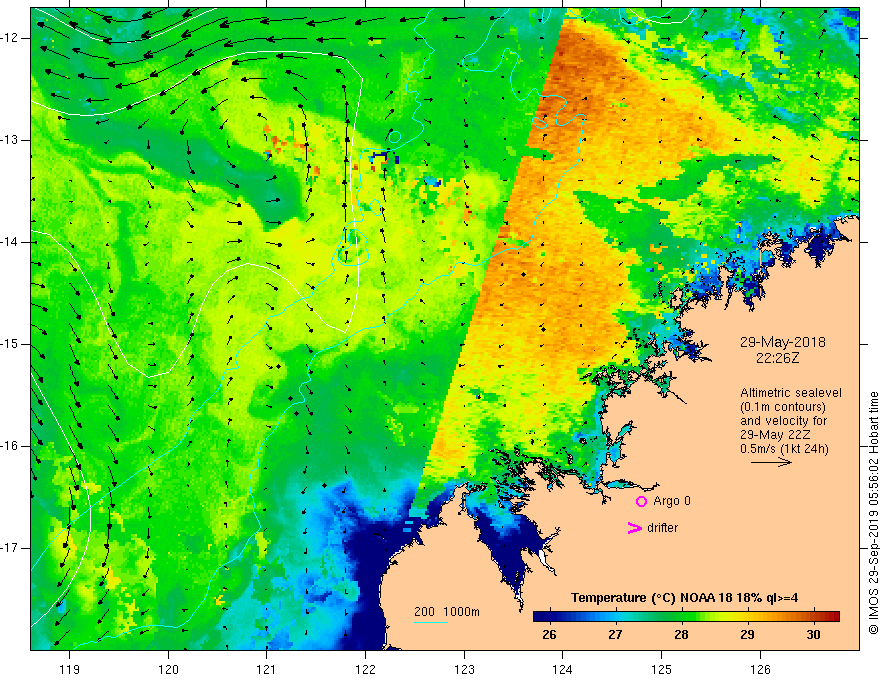Click the longitude label 121

click(267, 669)
